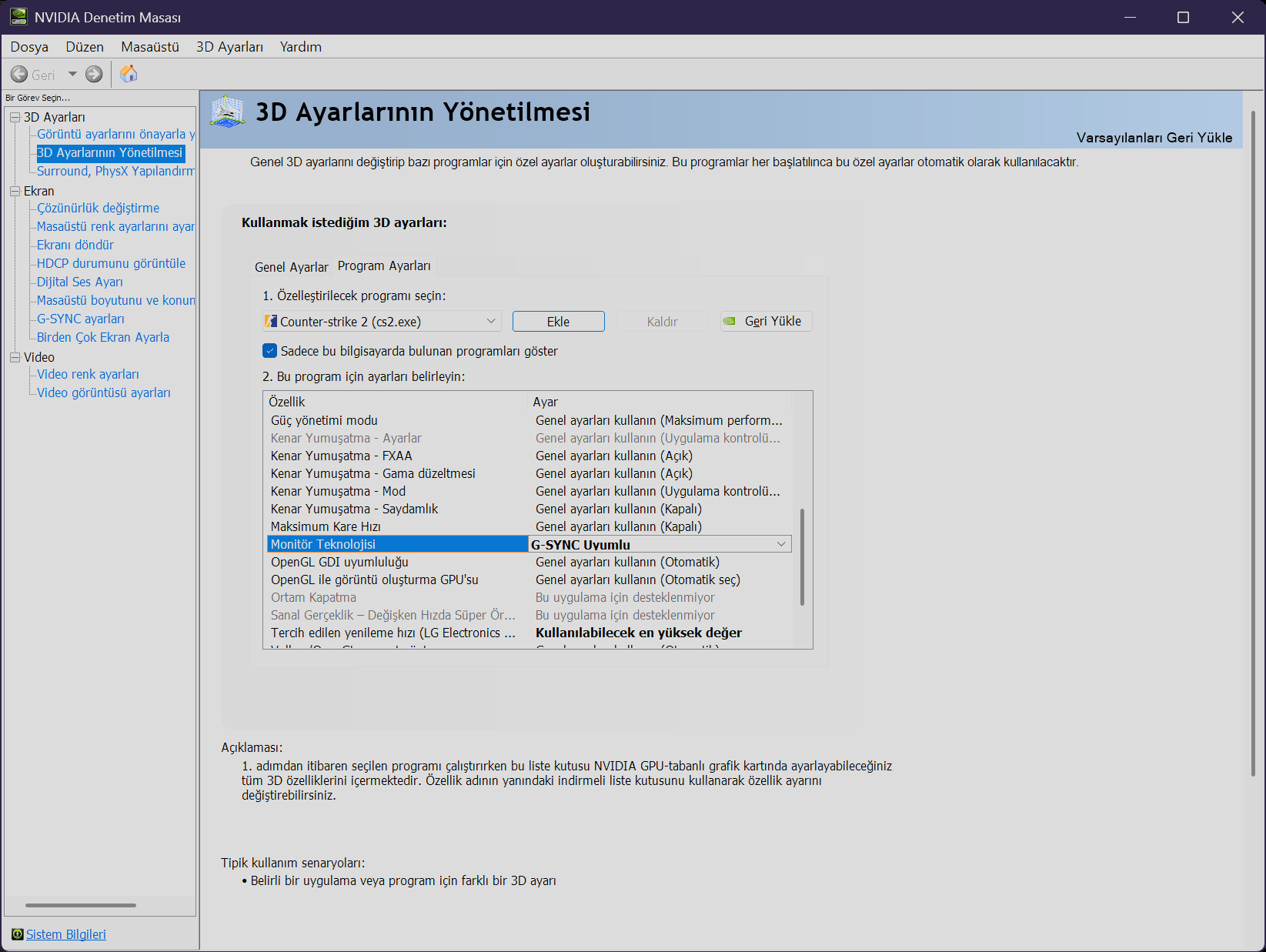Click the NVIDIA logo in the title bar
The height and width of the screenshot is (952, 1266).
(18, 17)
